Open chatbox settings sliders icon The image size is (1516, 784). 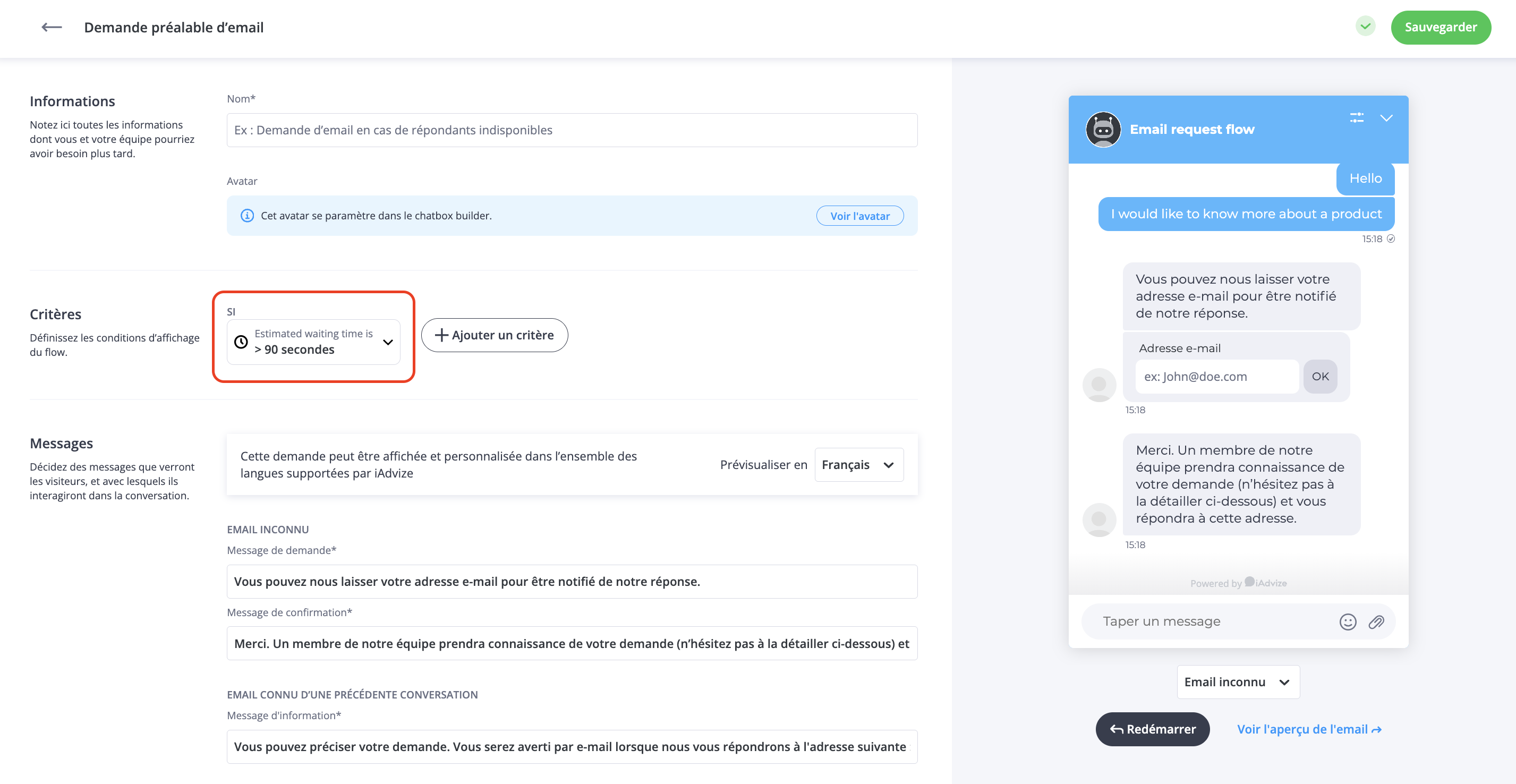point(1357,118)
